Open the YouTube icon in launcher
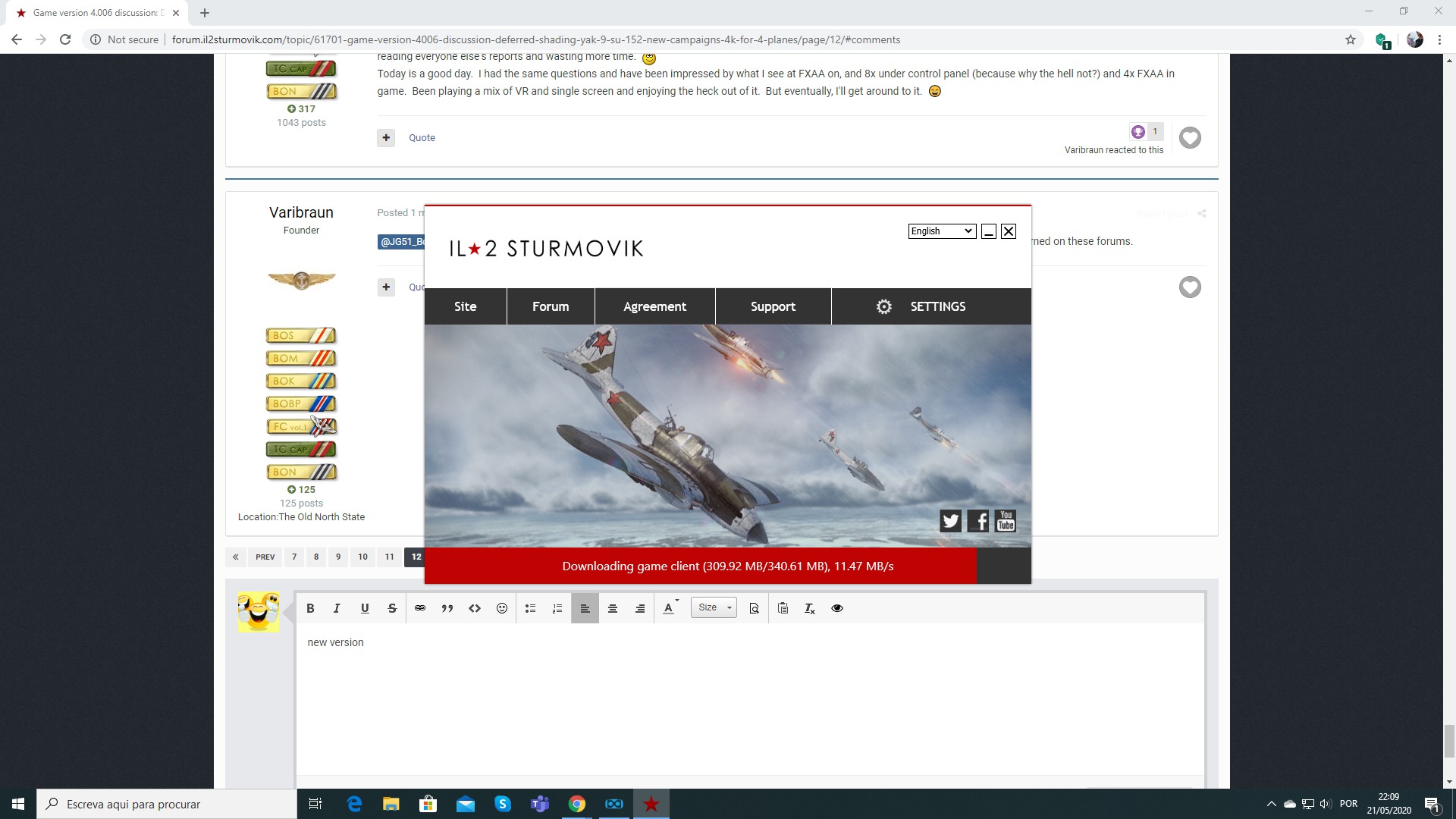The height and width of the screenshot is (819, 1456). (x=1006, y=521)
